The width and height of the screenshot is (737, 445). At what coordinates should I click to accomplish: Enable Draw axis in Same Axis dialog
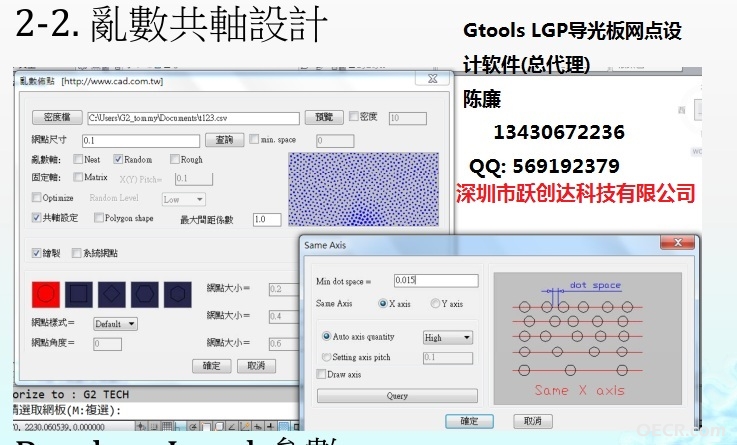(x=321, y=374)
